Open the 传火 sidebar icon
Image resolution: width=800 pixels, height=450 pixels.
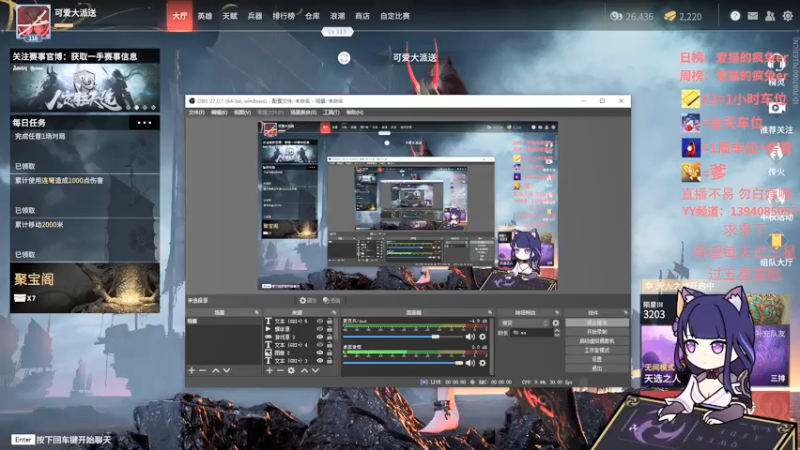[x=776, y=156]
